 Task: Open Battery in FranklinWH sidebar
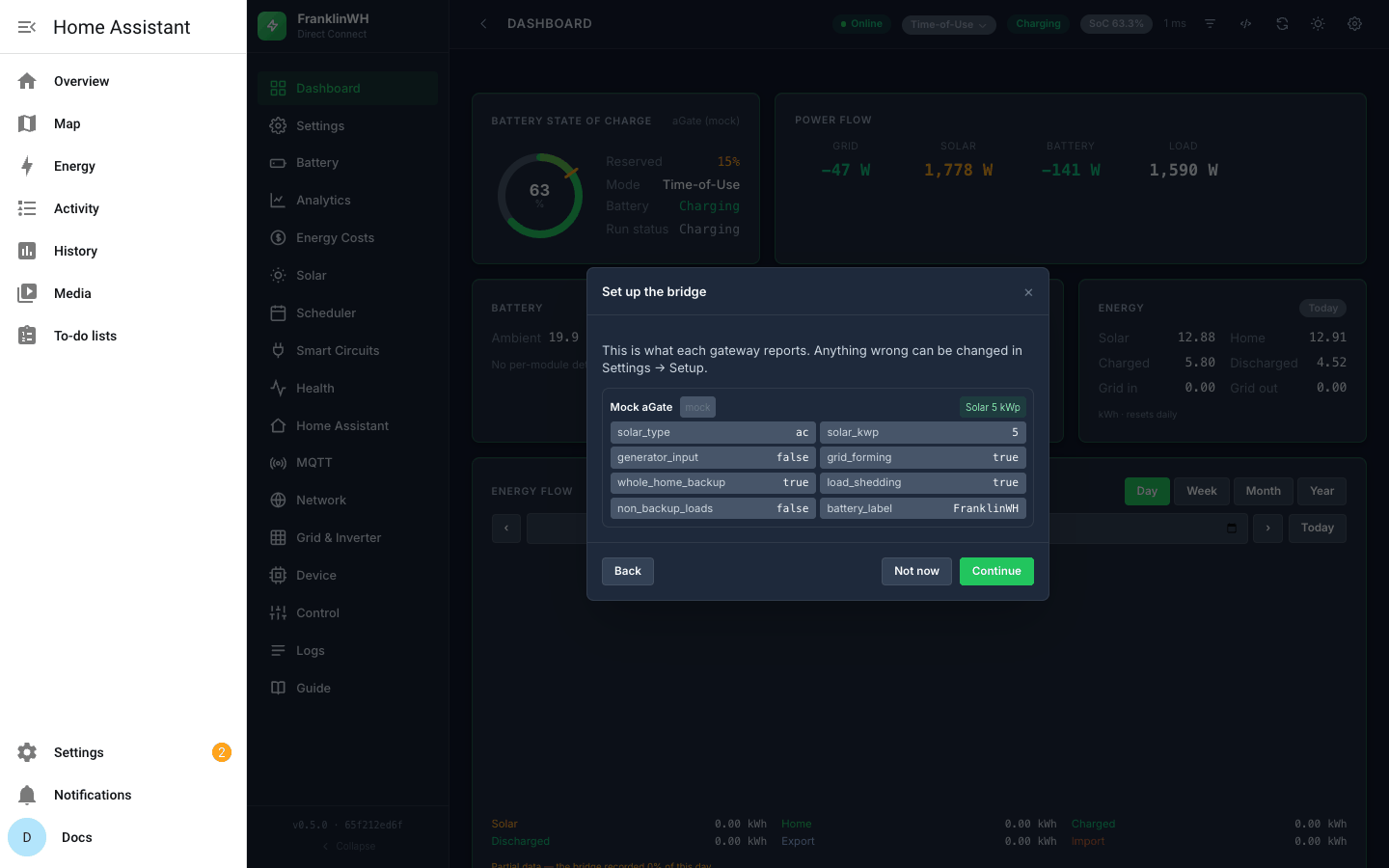pos(347,163)
